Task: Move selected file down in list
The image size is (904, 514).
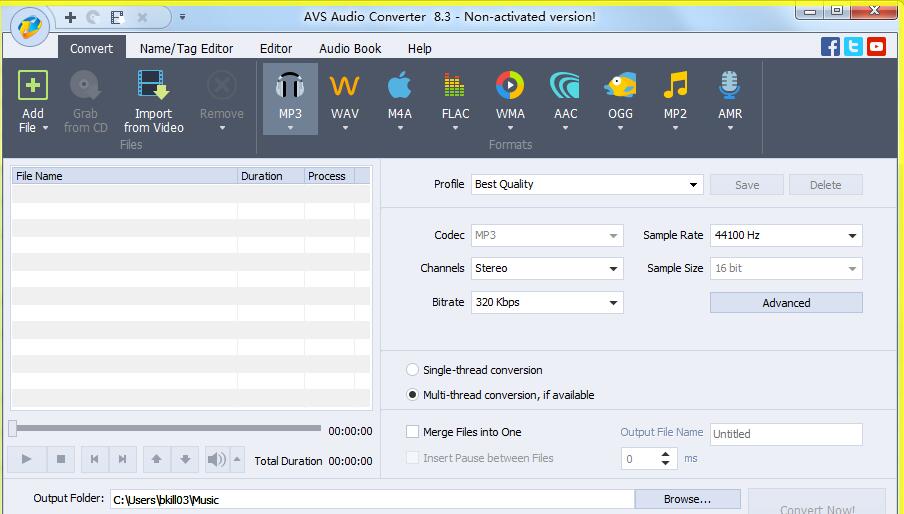Action: [185, 459]
